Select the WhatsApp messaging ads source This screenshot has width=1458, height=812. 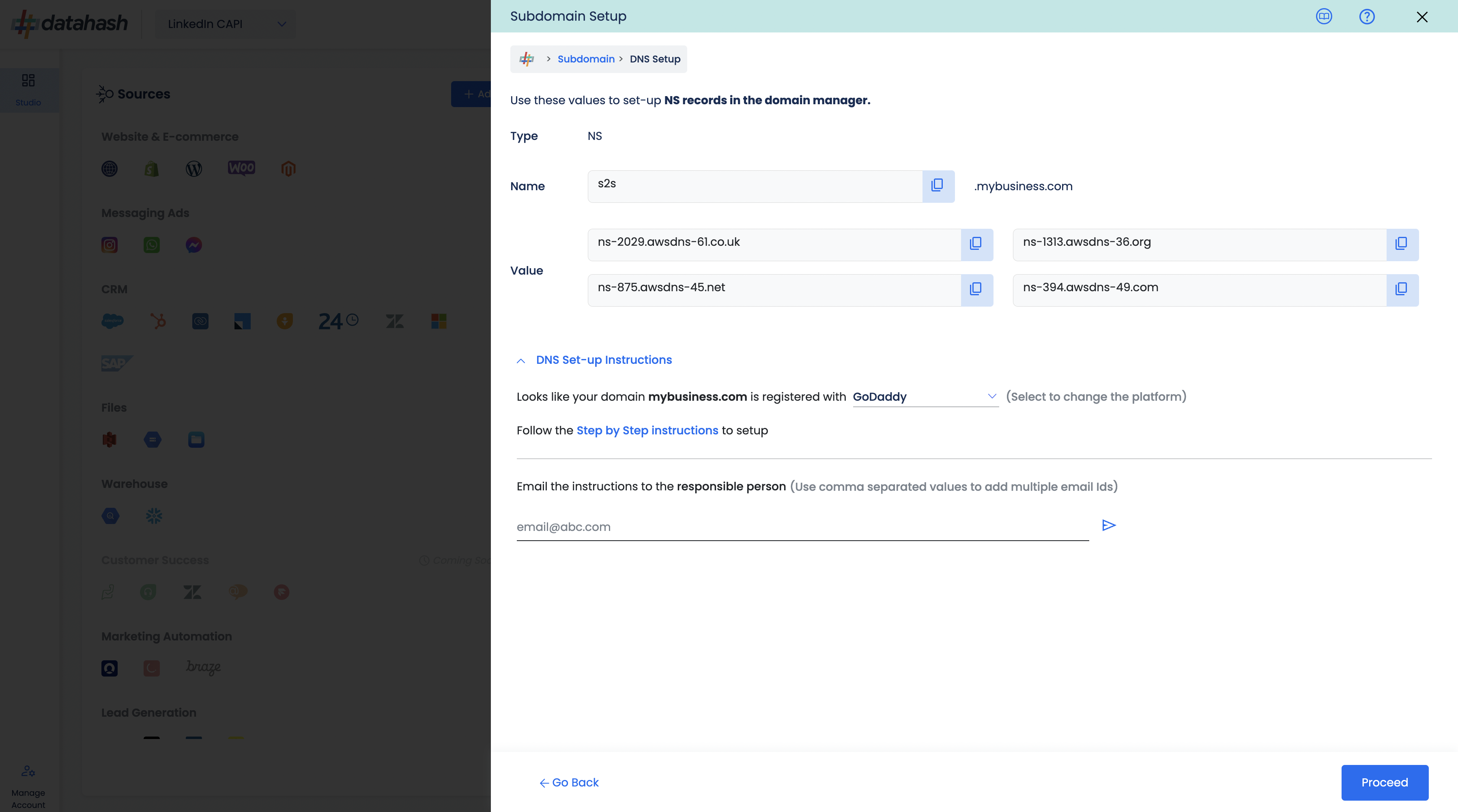click(151, 245)
